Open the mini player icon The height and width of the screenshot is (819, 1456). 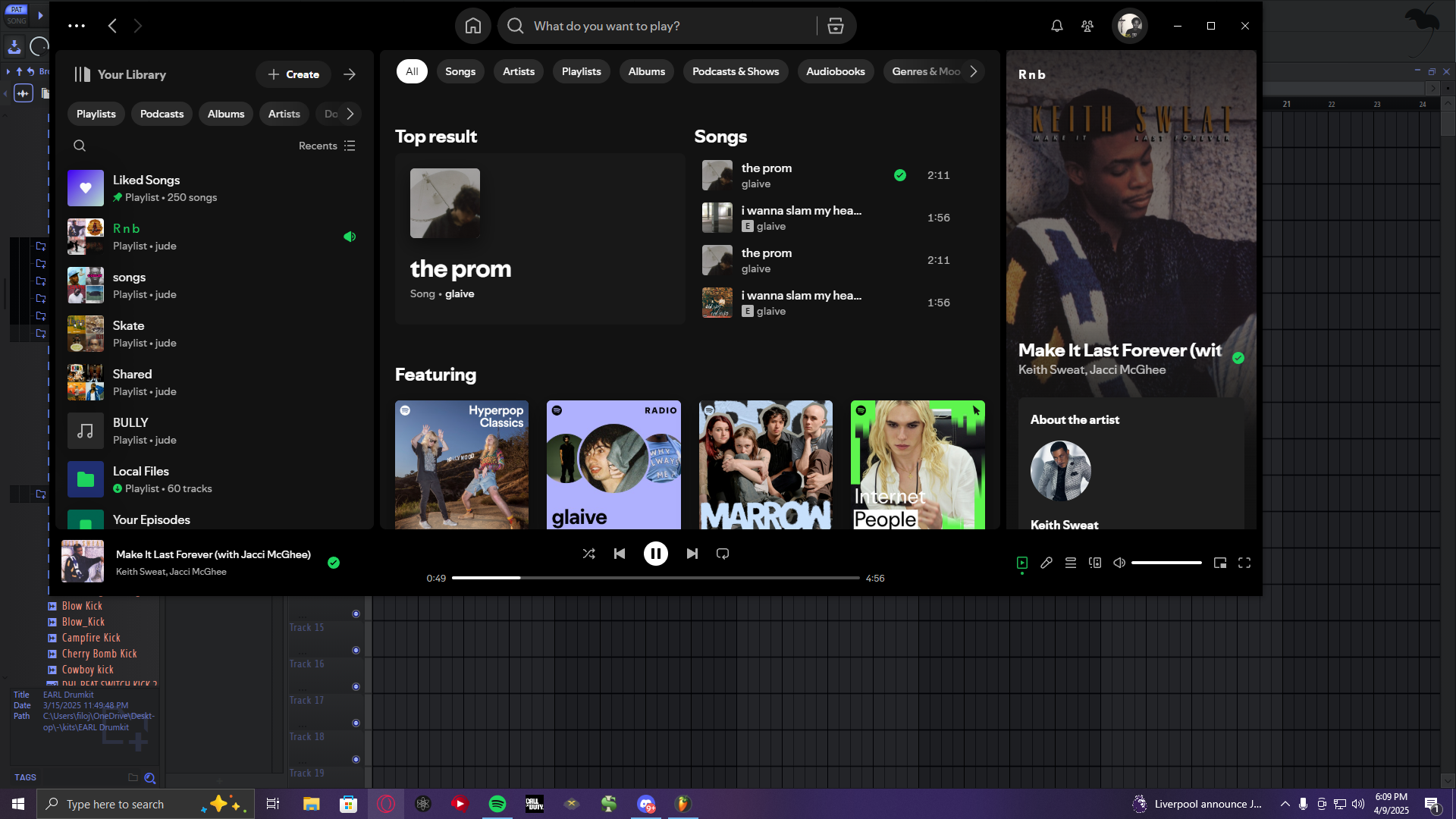[x=1220, y=563]
